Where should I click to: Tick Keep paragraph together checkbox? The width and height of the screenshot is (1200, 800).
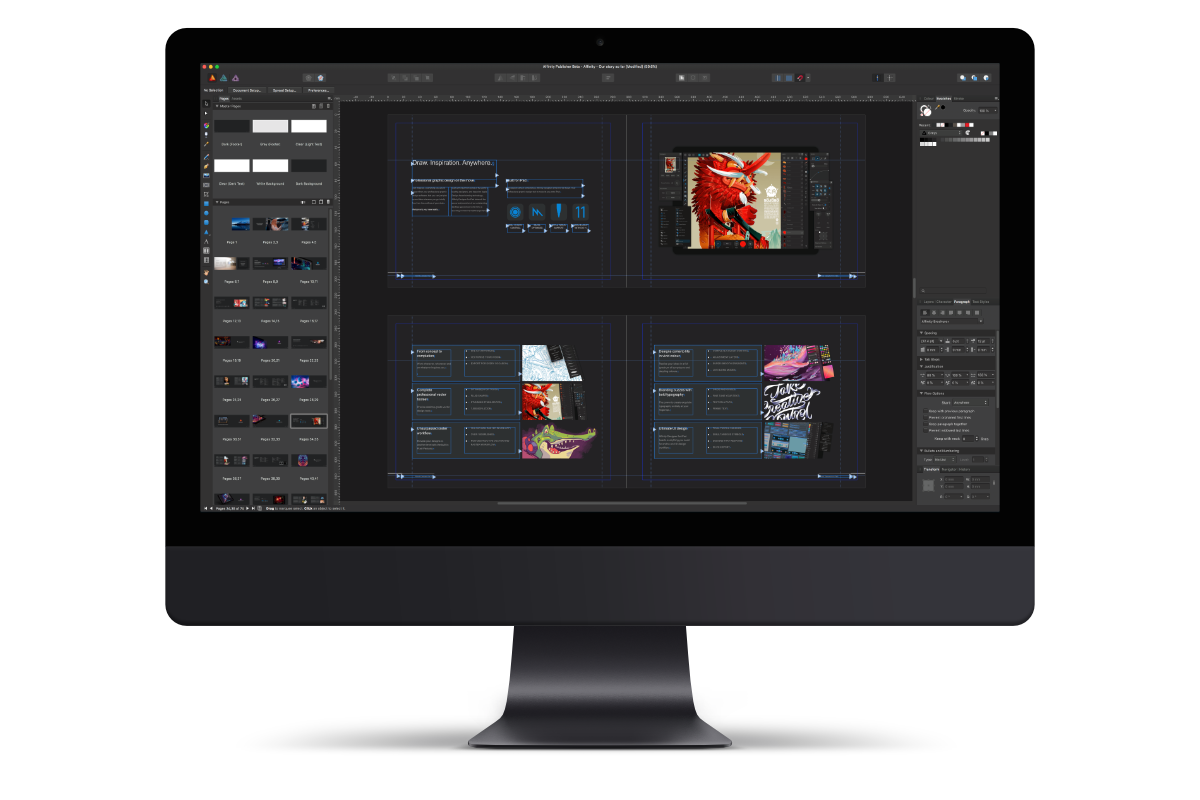coord(925,424)
